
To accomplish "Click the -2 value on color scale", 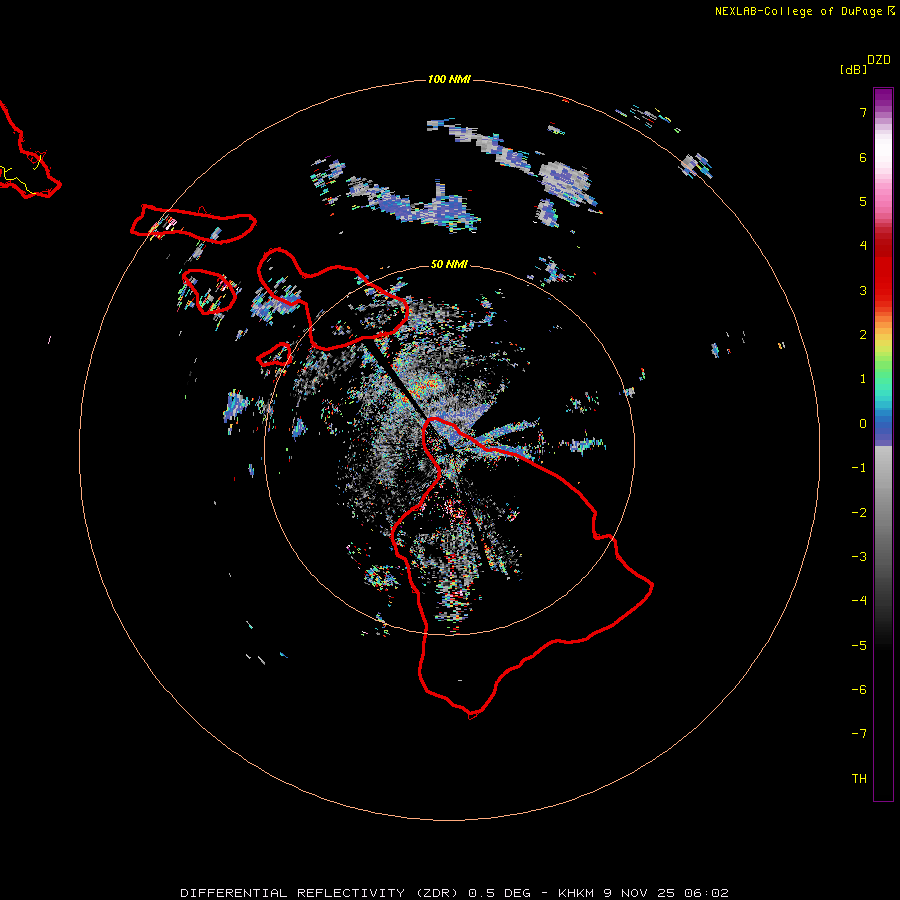I will (x=859, y=513).
